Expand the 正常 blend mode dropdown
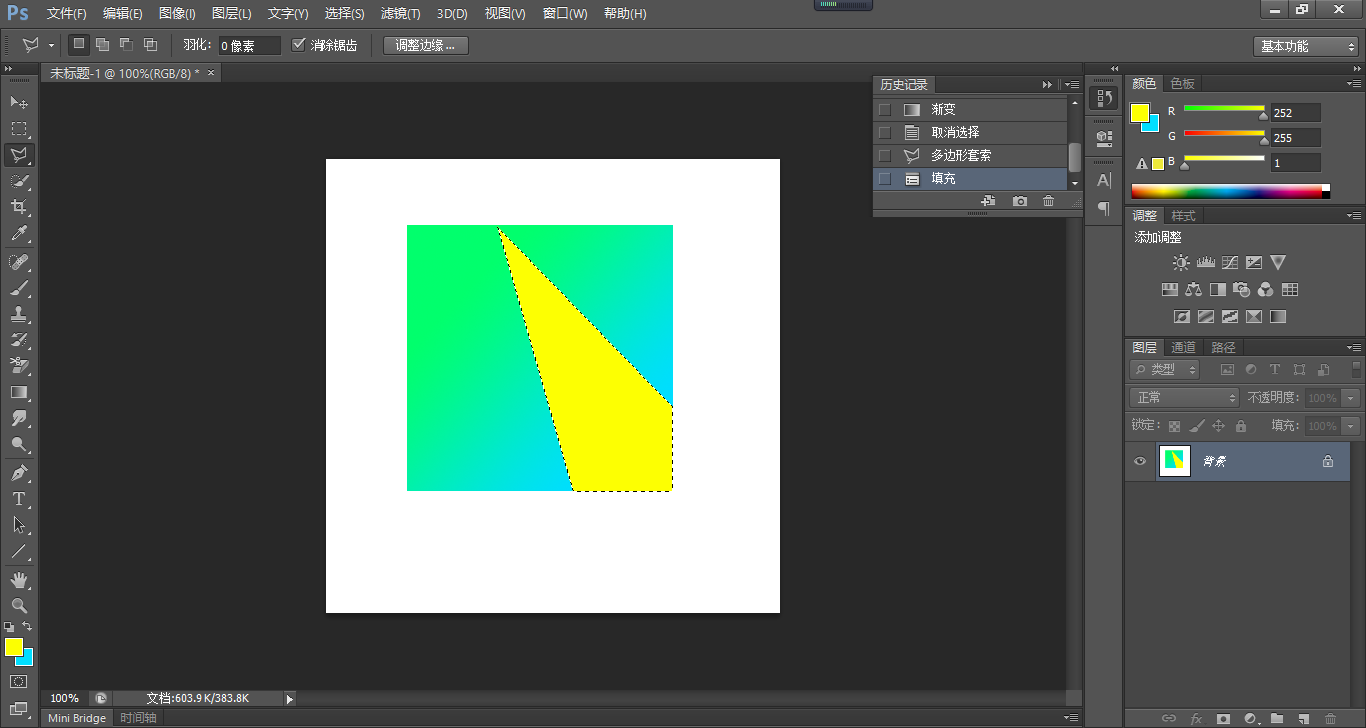Image resolution: width=1366 pixels, height=728 pixels. point(1184,397)
